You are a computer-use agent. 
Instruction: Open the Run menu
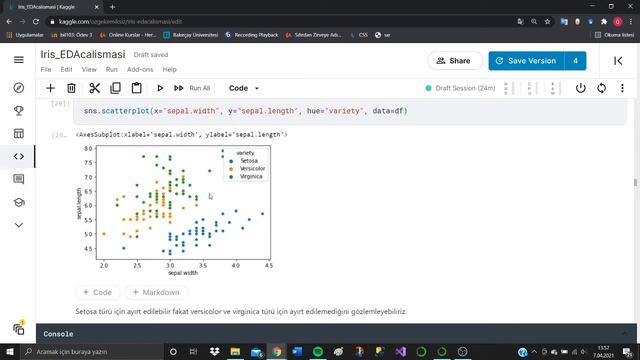tap(111, 69)
